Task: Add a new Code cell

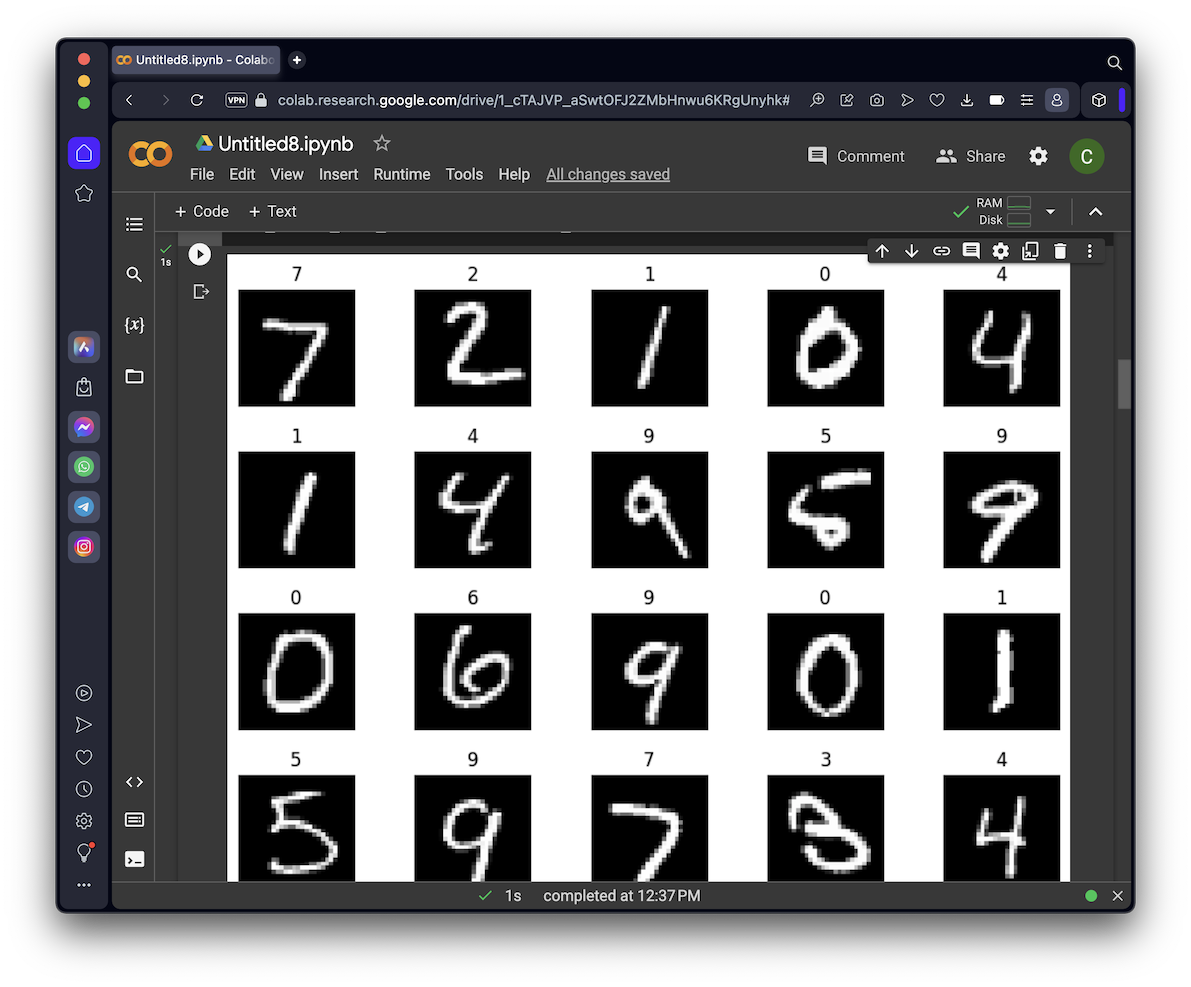Action: [x=202, y=212]
